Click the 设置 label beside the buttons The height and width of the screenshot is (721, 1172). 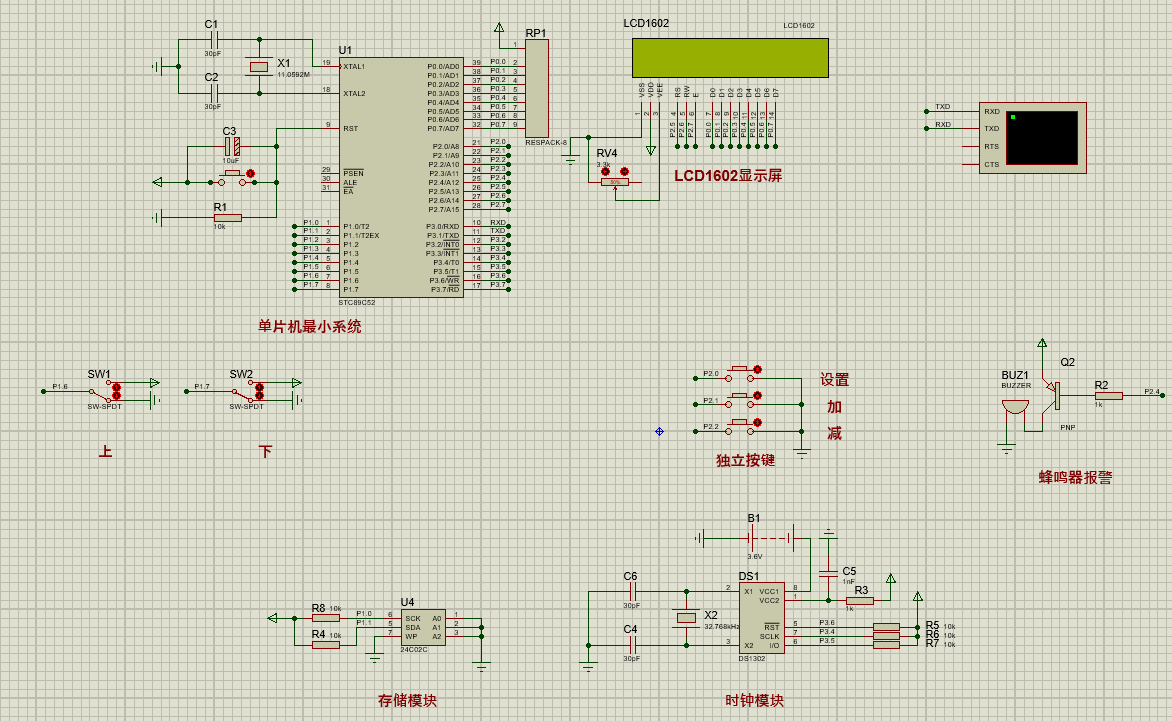coord(834,380)
